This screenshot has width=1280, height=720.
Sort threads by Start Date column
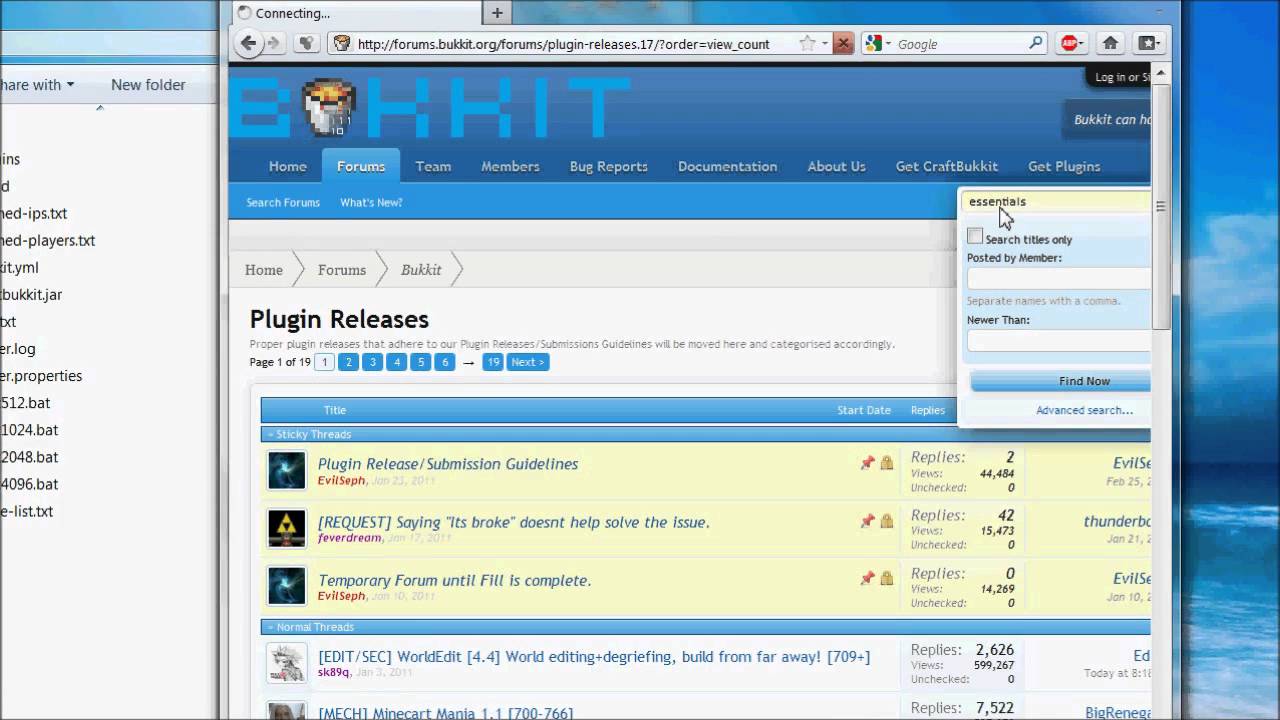click(x=864, y=410)
